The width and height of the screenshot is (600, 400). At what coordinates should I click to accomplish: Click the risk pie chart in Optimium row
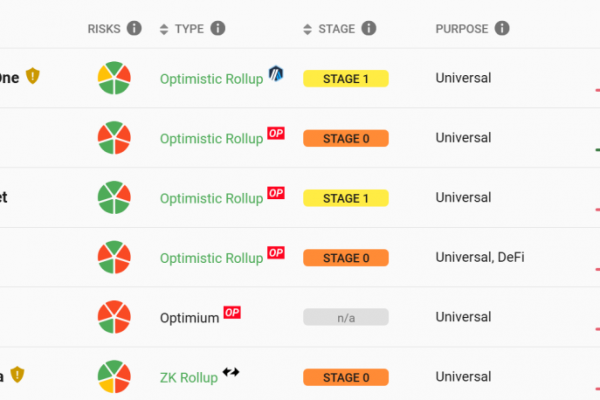pos(114,317)
